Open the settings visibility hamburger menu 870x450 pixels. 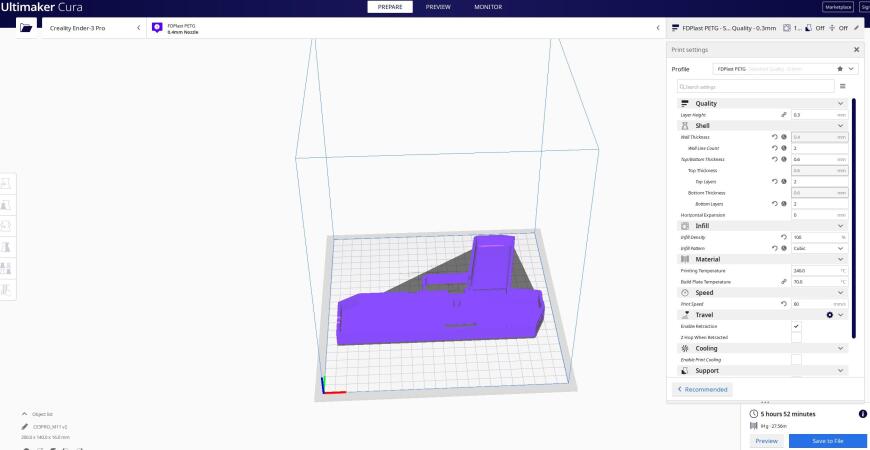pos(842,87)
